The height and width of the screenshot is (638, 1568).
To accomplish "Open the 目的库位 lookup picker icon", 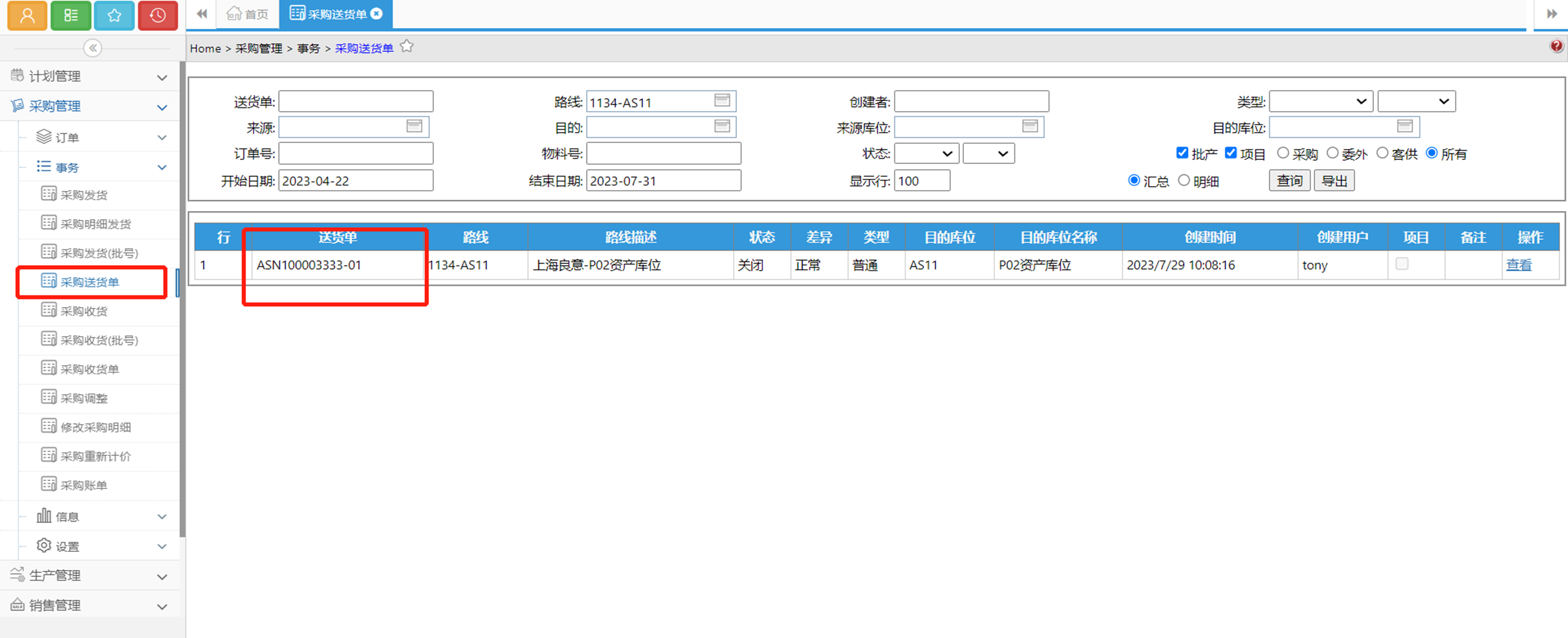I will coord(1405,126).
